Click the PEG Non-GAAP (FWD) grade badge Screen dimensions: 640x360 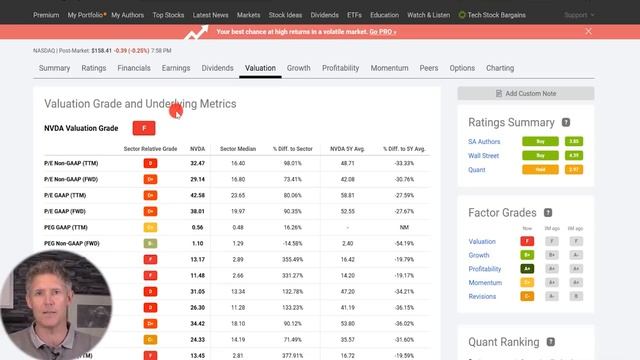(x=150, y=244)
